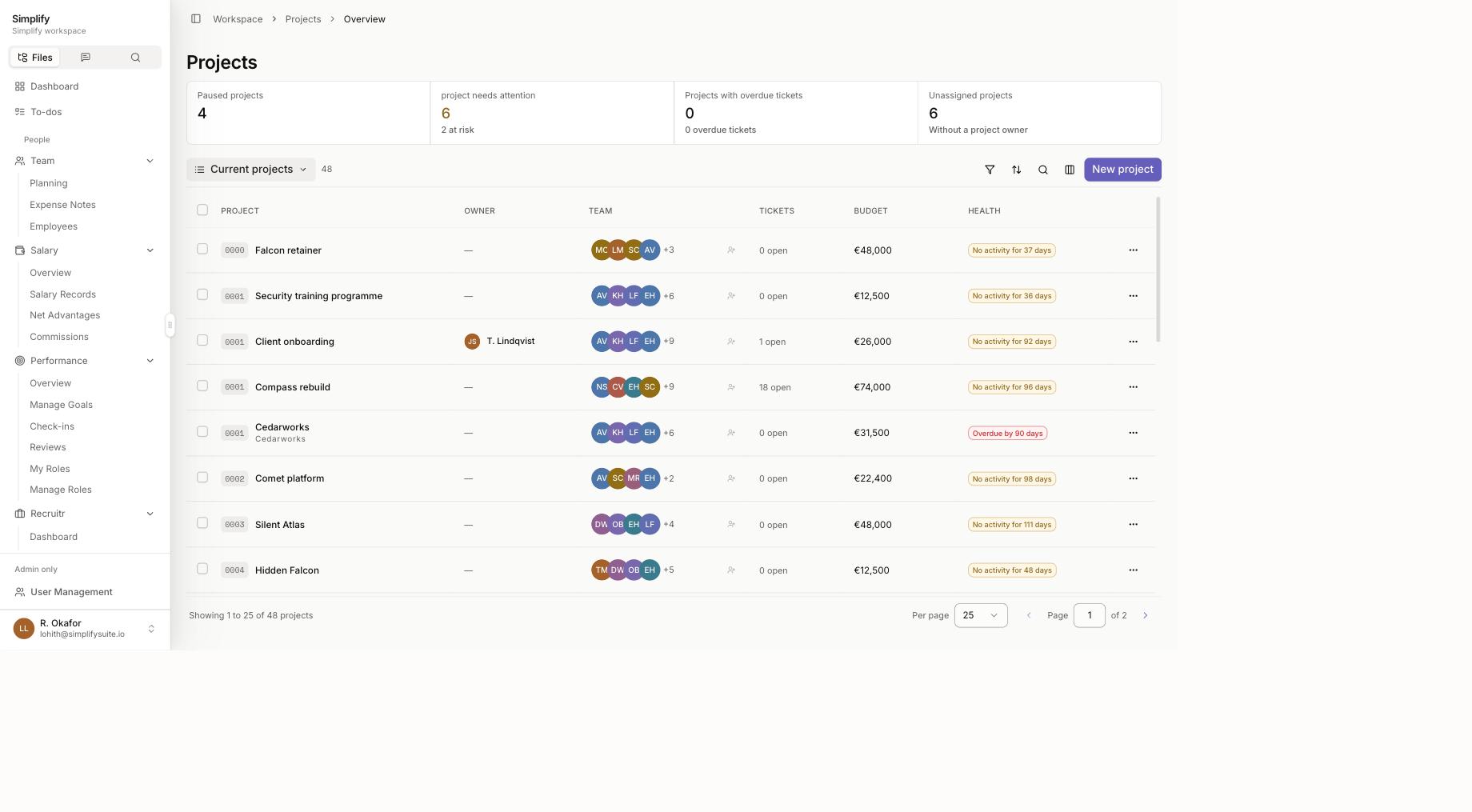Open row actions for Hidden Falcon
This screenshot has width=1472, height=812.
click(1133, 570)
